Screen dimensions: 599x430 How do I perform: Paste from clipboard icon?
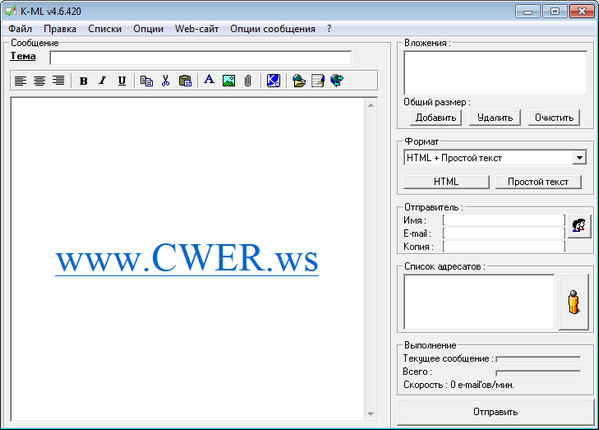(x=185, y=81)
